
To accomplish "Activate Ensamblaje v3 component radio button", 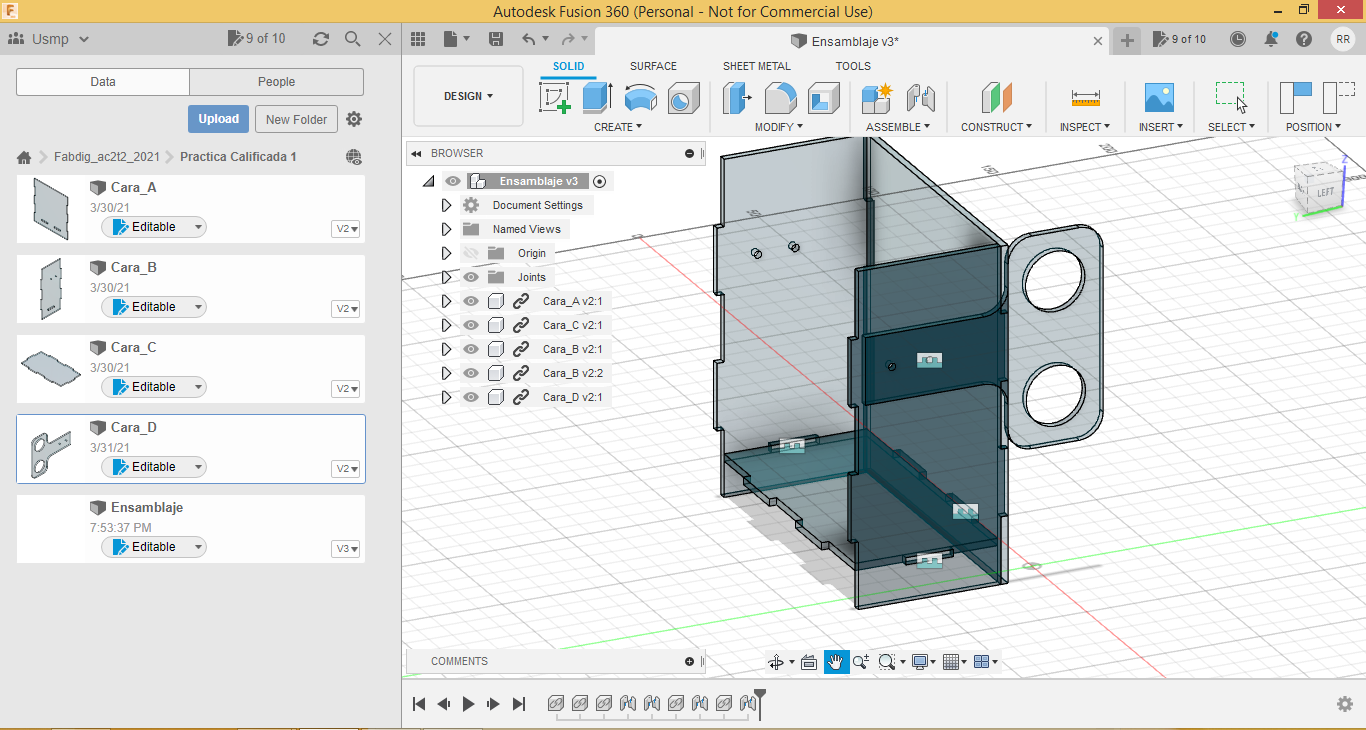I will point(599,181).
